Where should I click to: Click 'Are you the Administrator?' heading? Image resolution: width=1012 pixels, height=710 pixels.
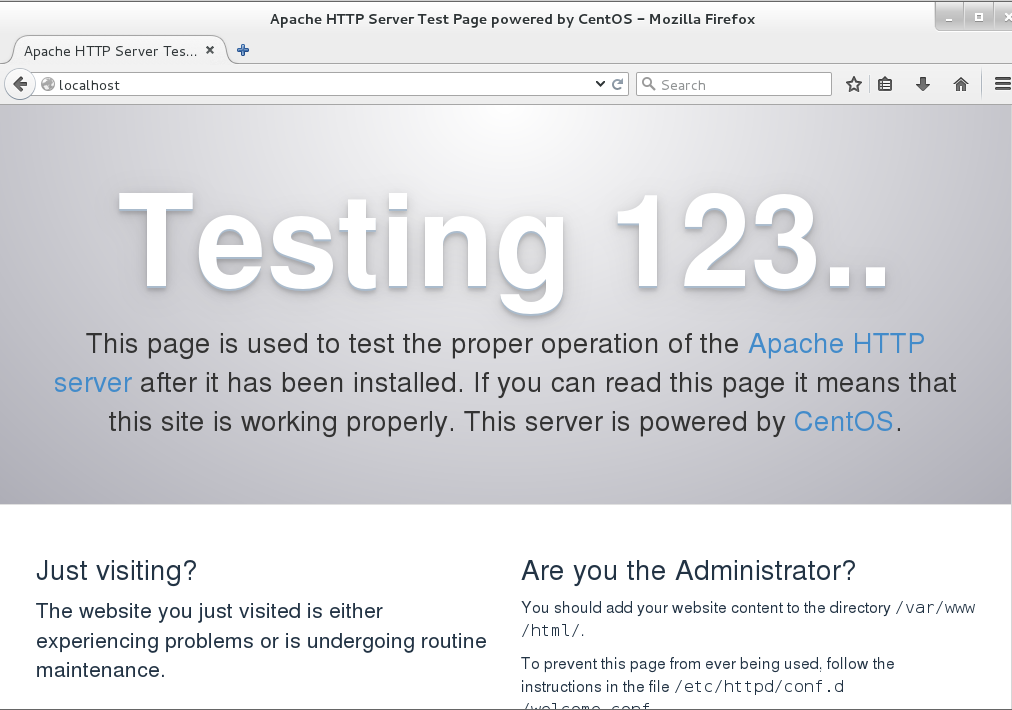(689, 571)
